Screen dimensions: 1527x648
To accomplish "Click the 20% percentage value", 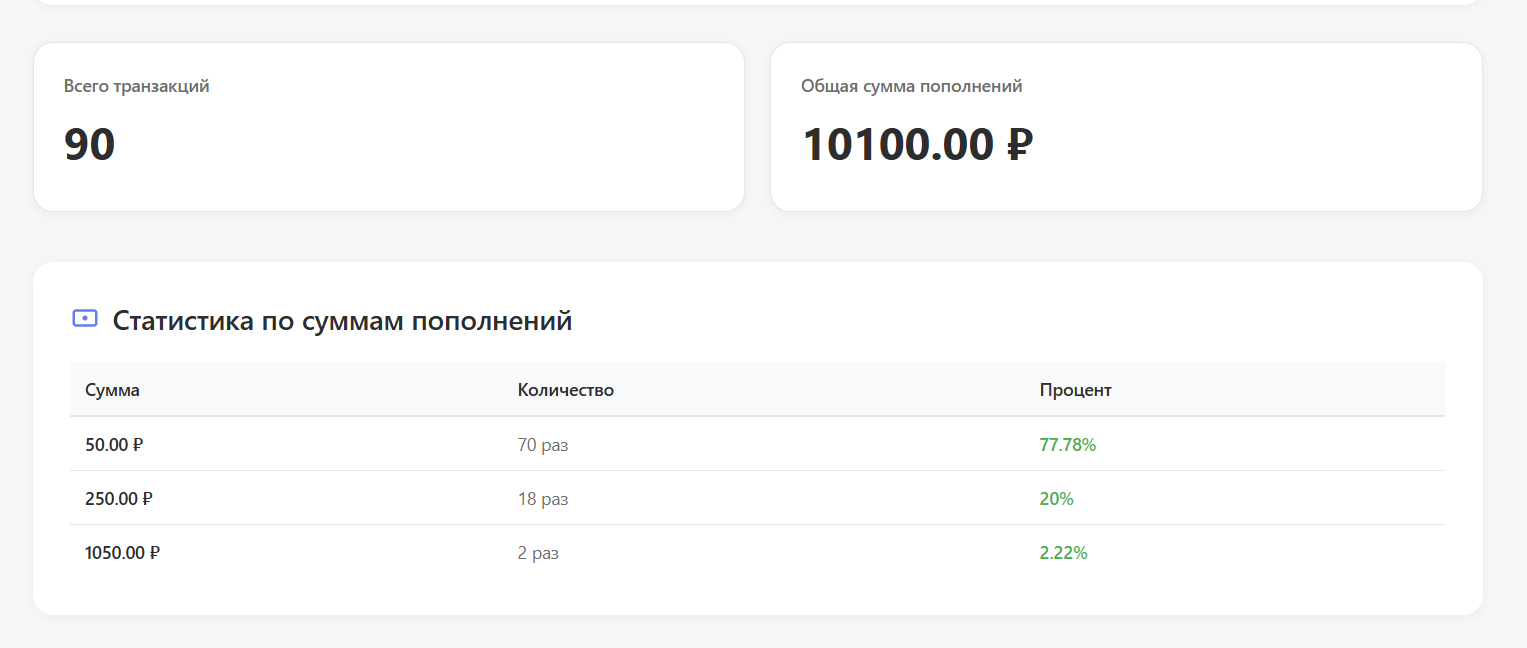I will [1056, 499].
